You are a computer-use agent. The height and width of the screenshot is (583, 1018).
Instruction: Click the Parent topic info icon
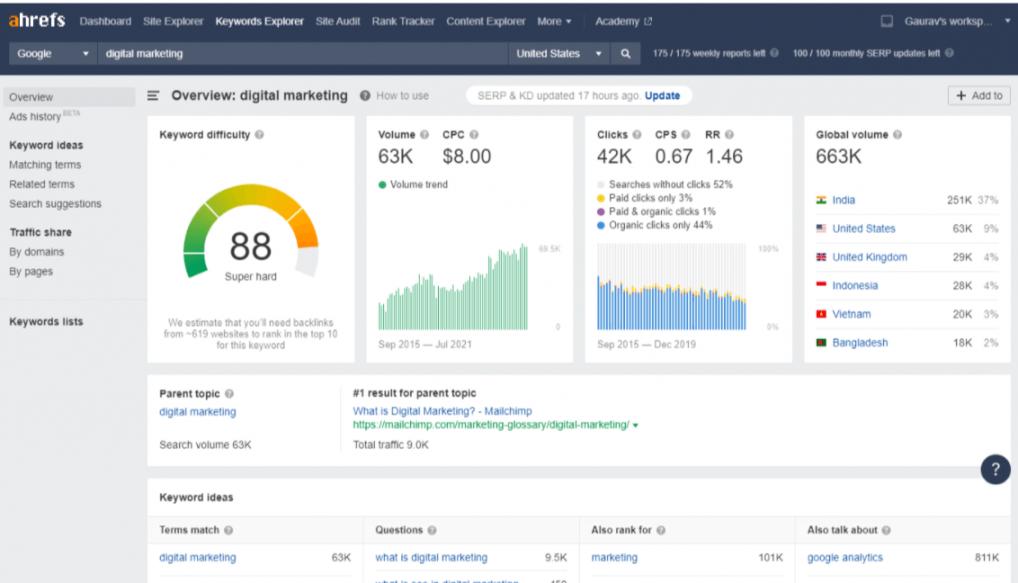[230, 393]
